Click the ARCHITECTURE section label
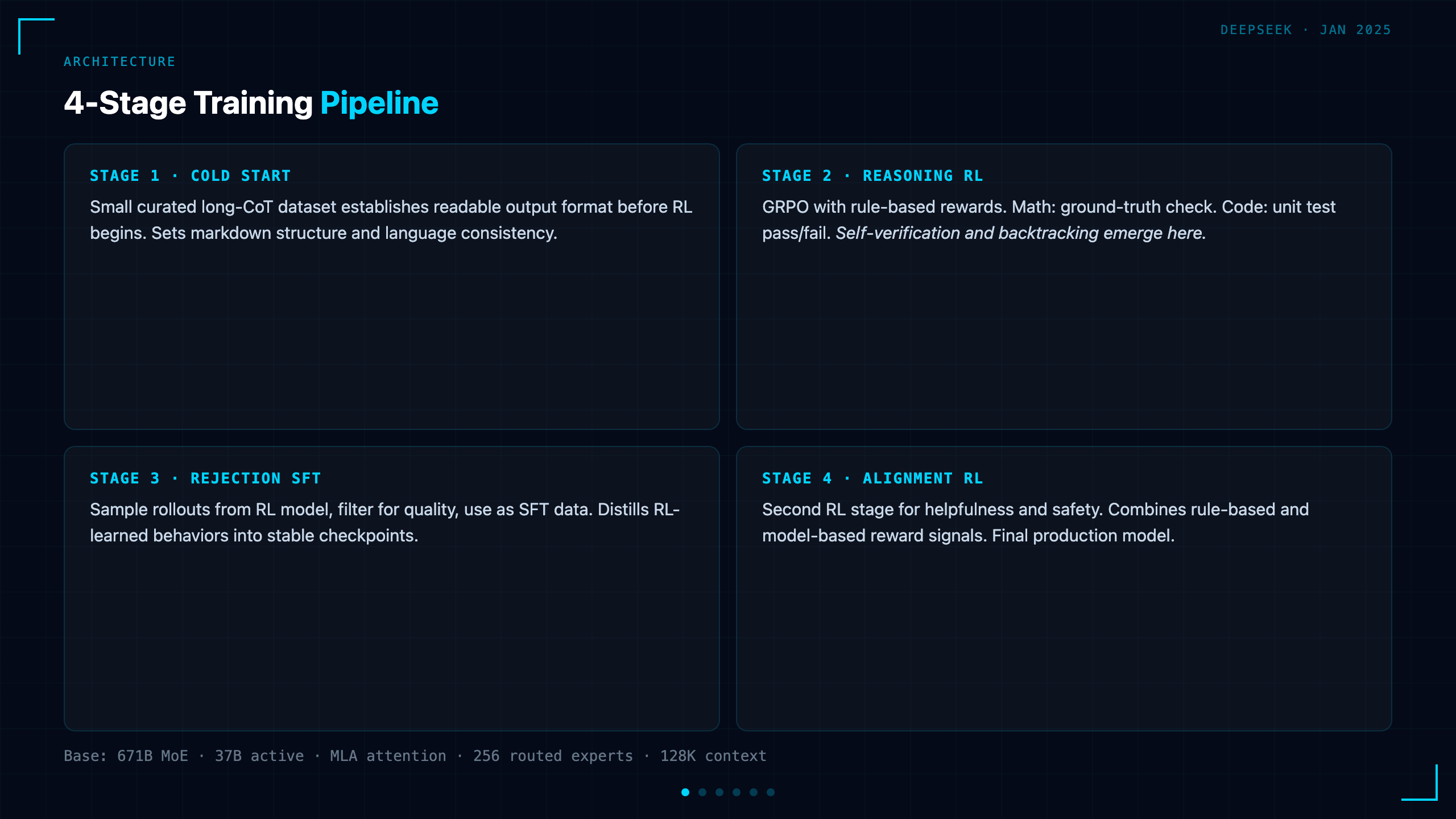Image resolution: width=1456 pixels, height=819 pixels. [119, 61]
